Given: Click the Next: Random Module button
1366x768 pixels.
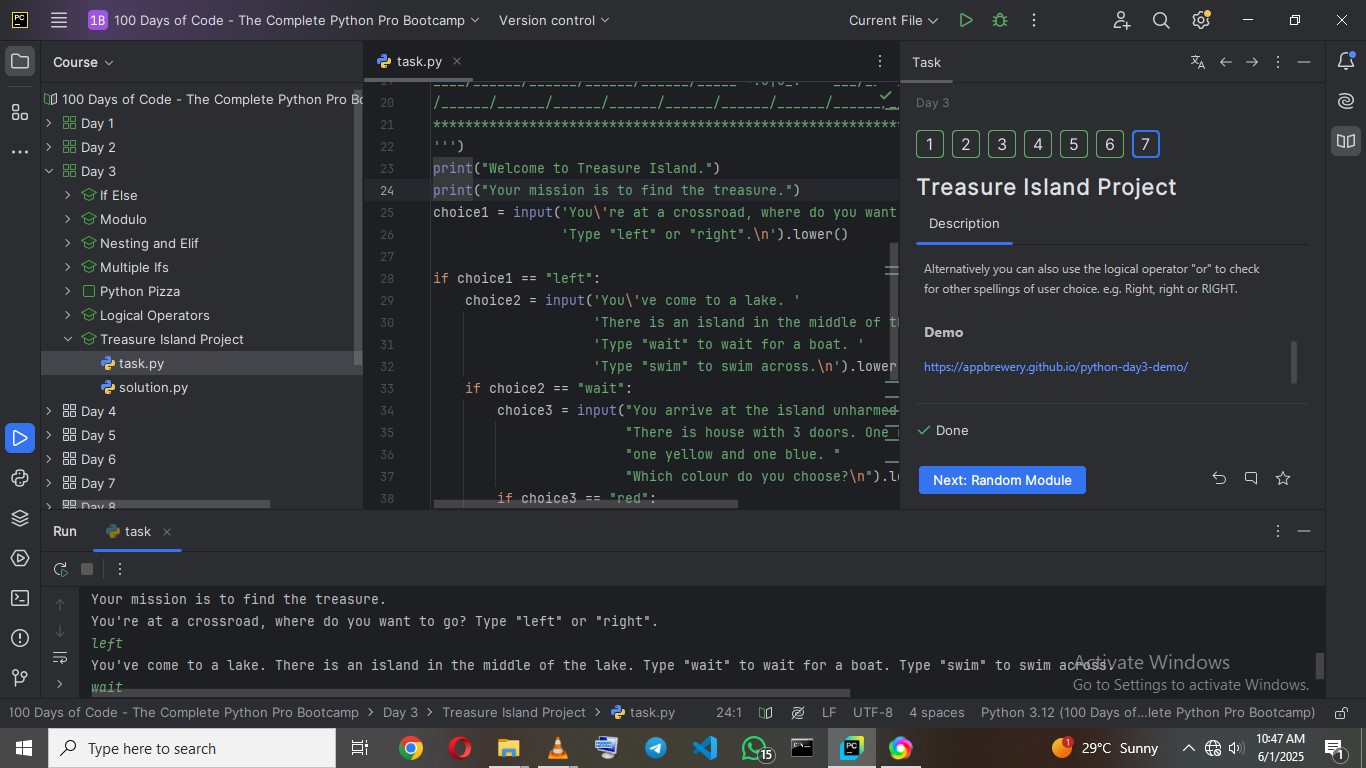Looking at the screenshot, I should (1002, 480).
